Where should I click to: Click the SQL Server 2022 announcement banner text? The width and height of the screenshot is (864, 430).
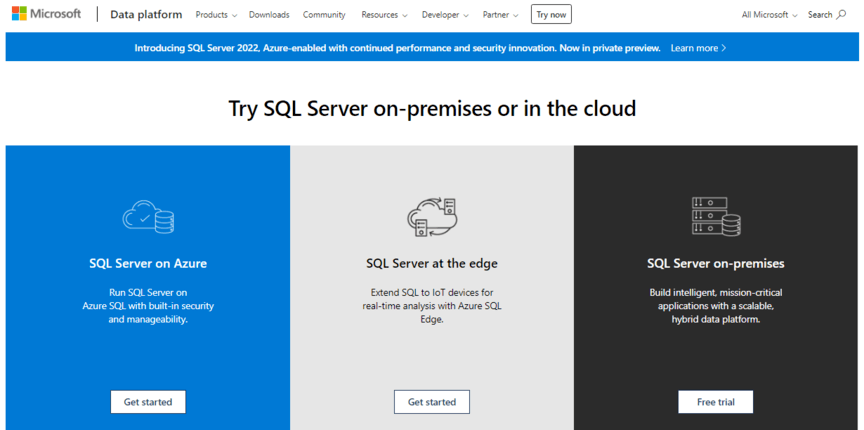(x=396, y=47)
